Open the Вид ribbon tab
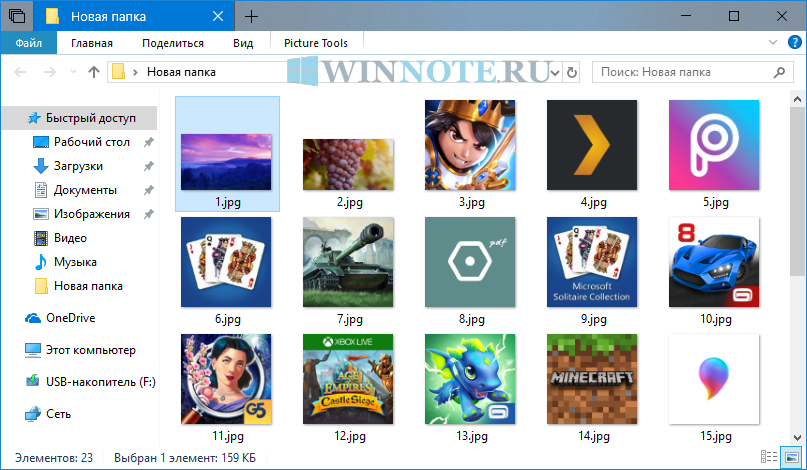 point(243,43)
